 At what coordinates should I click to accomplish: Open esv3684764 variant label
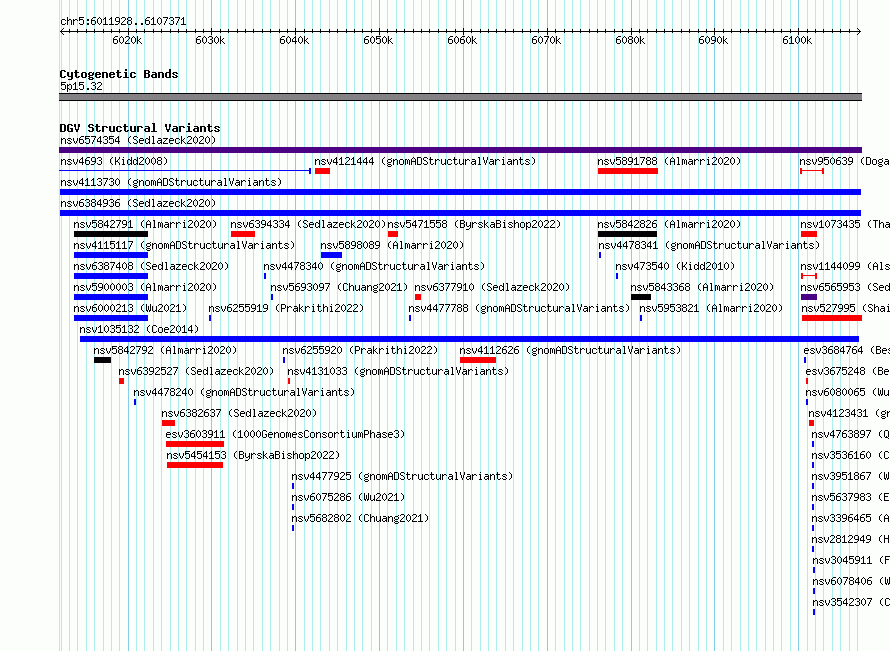pyautogui.click(x=847, y=350)
